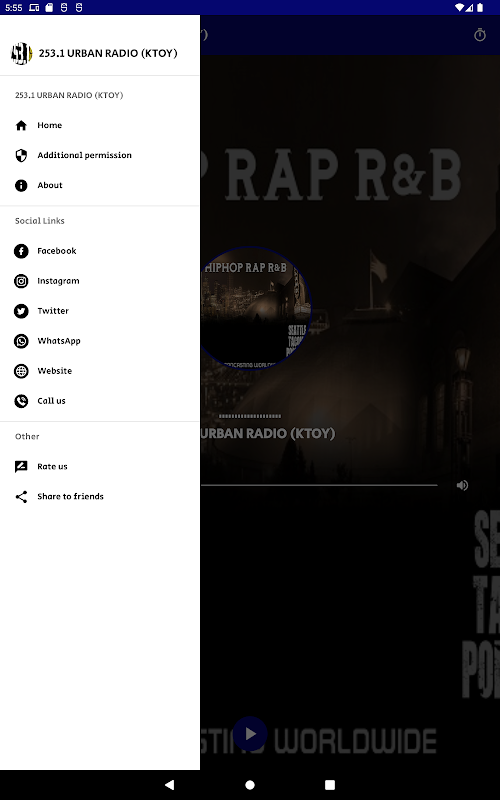The image size is (500, 800).
Task: Tap the Additional permission shield icon
Action: click(x=21, y=156)
